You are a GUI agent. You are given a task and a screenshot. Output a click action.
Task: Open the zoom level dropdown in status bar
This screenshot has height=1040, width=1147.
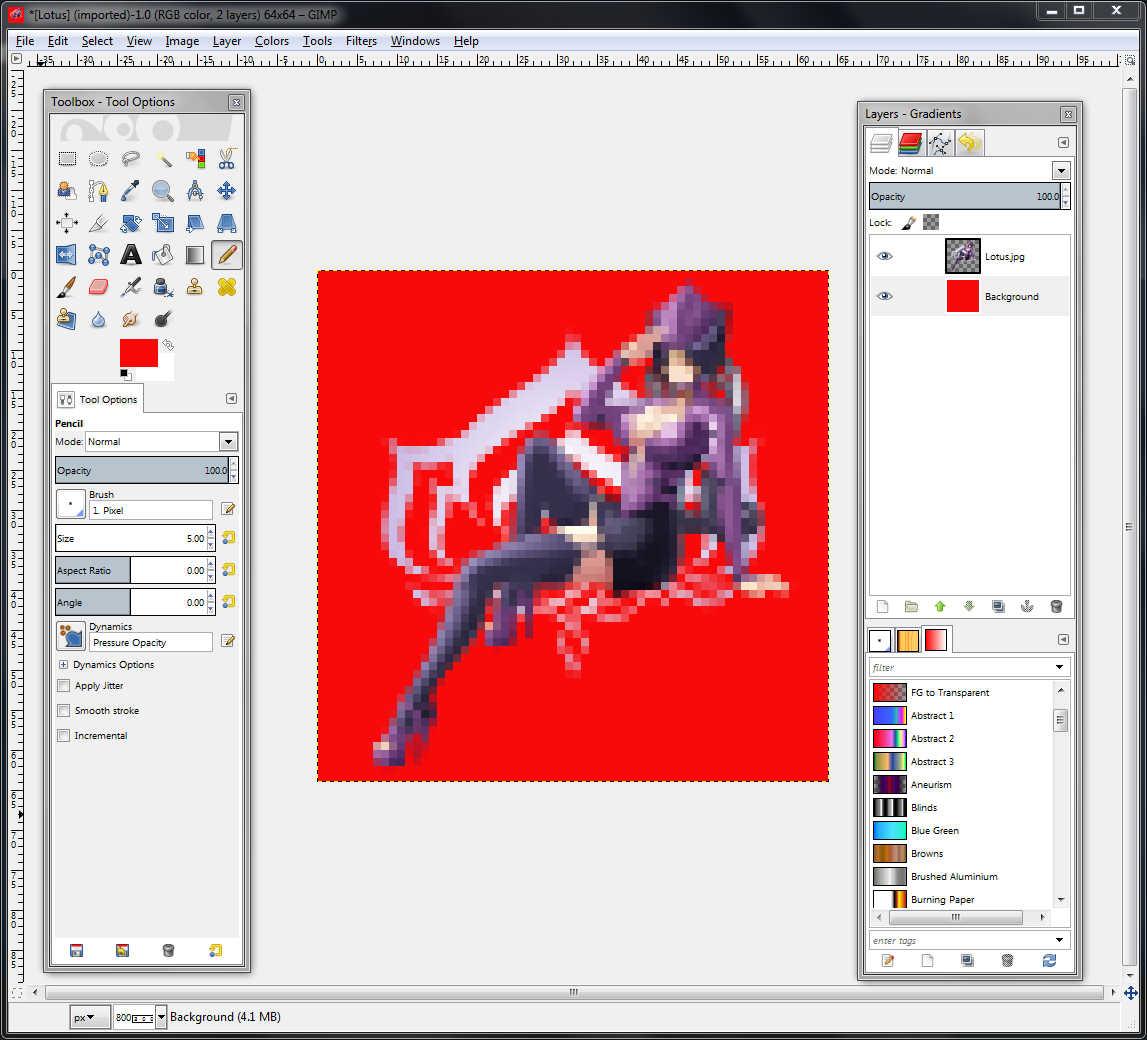click(x=161, y=1017)
